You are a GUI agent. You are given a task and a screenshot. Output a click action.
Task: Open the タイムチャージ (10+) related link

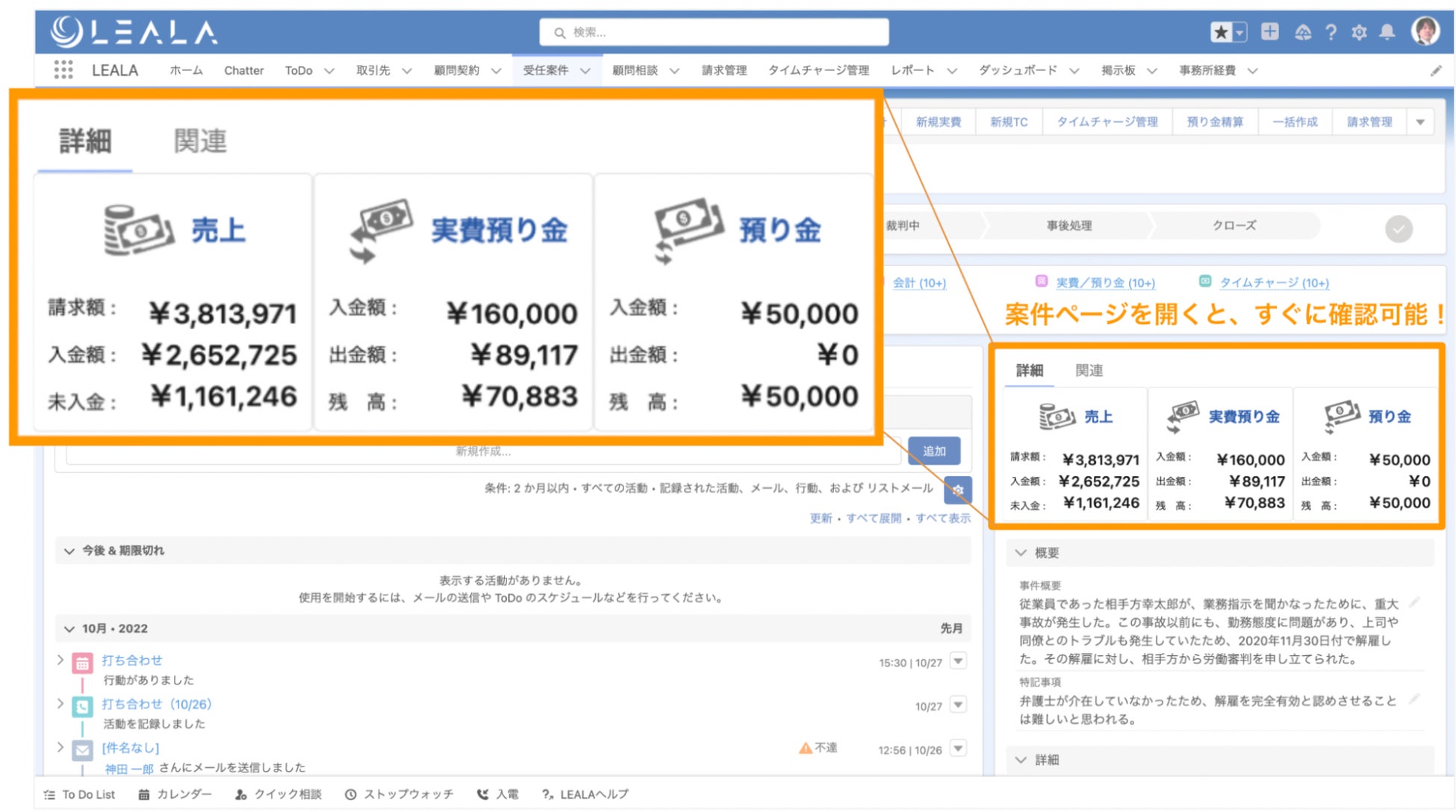1273,283
